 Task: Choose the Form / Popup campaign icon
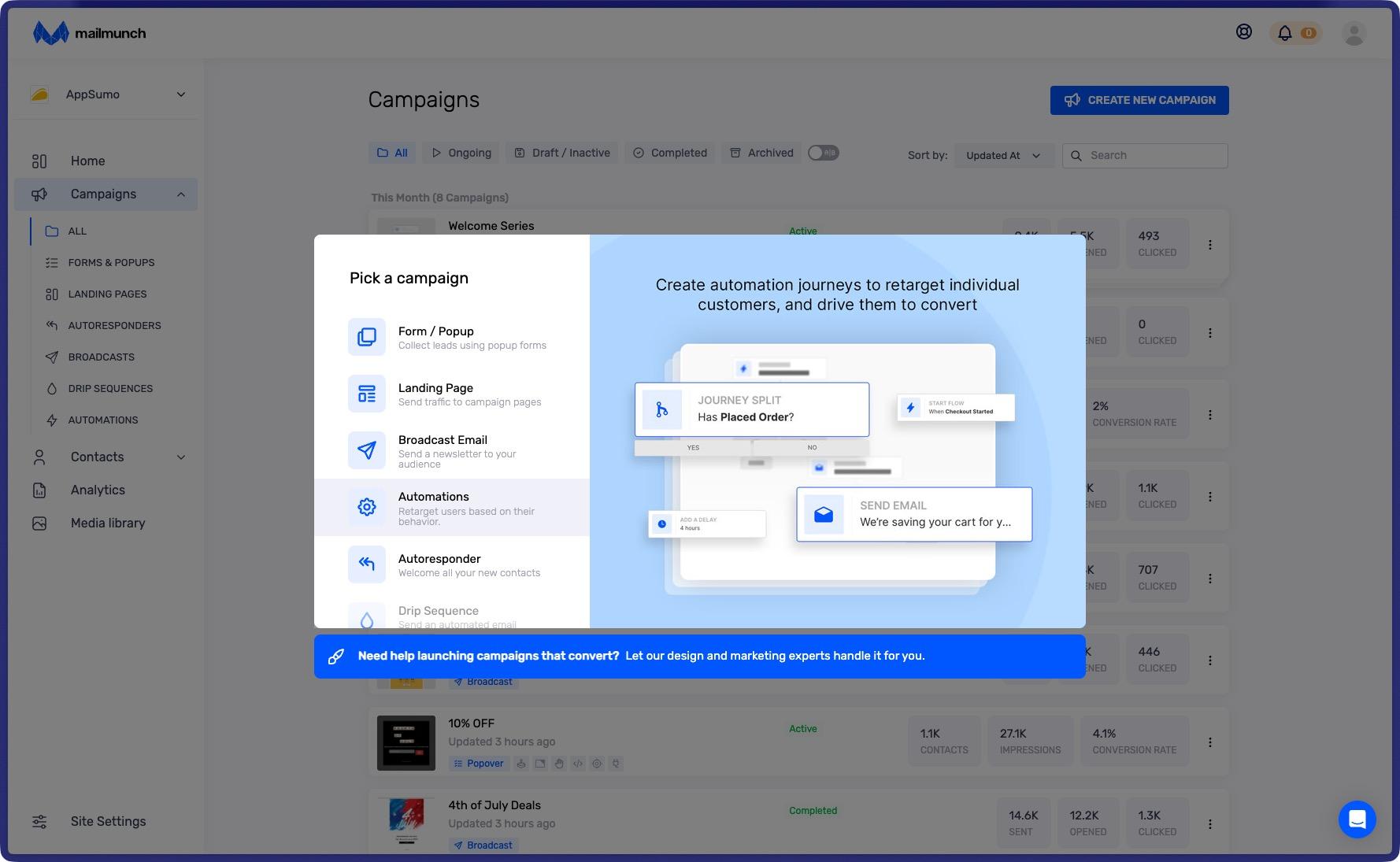pyautogui.click(x=367, y=337)
